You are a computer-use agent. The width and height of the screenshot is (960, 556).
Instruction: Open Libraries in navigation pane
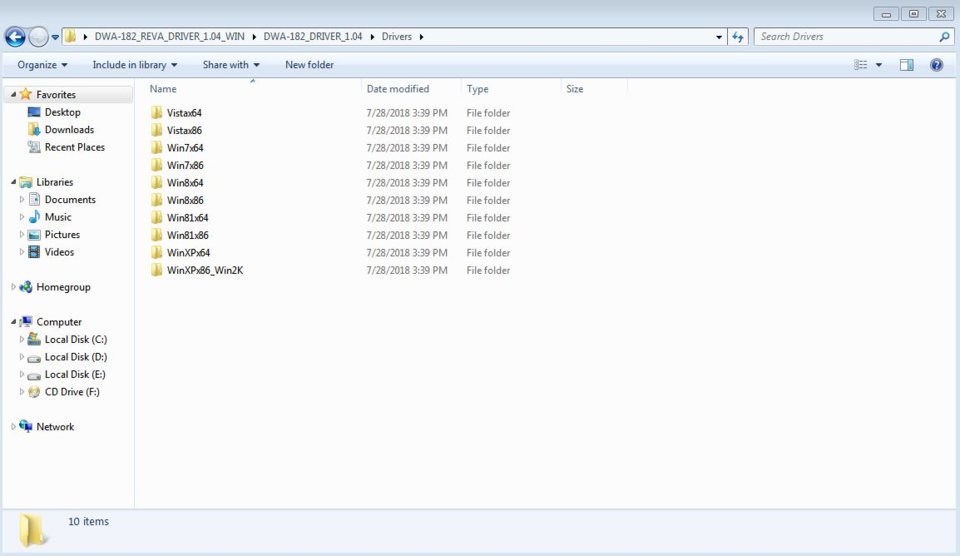pos(54,182)
